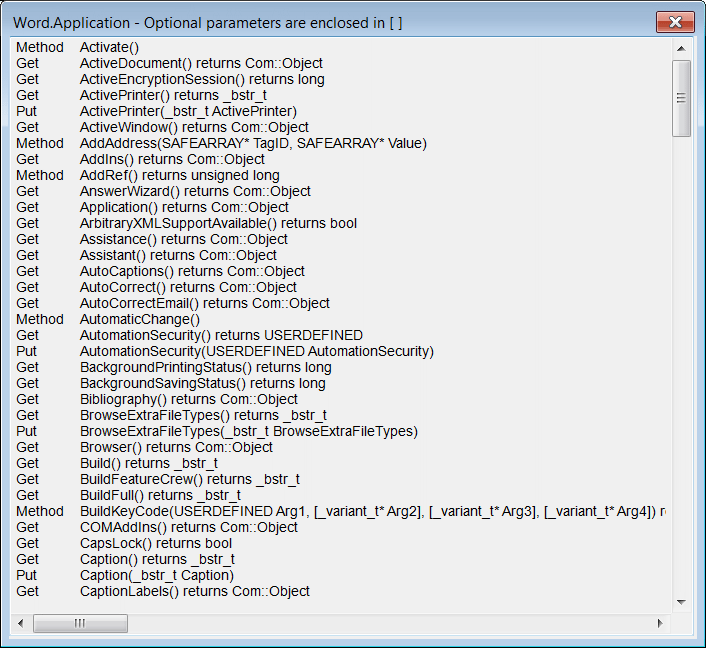Select the BuildKeyCode(USERDEFINED Arg1...) row
706x648 pixels.
point(341,512)
